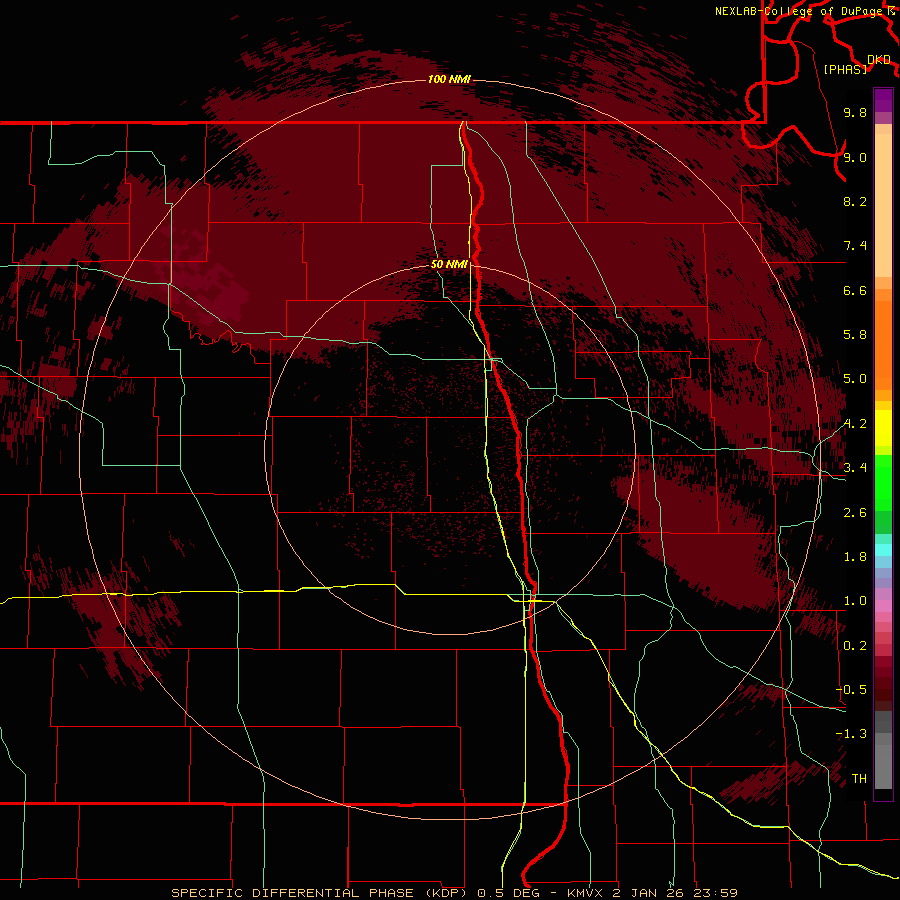900x900 pixels.
Task: Click the "[PHAS]" units label
Action: coord(845,69)
